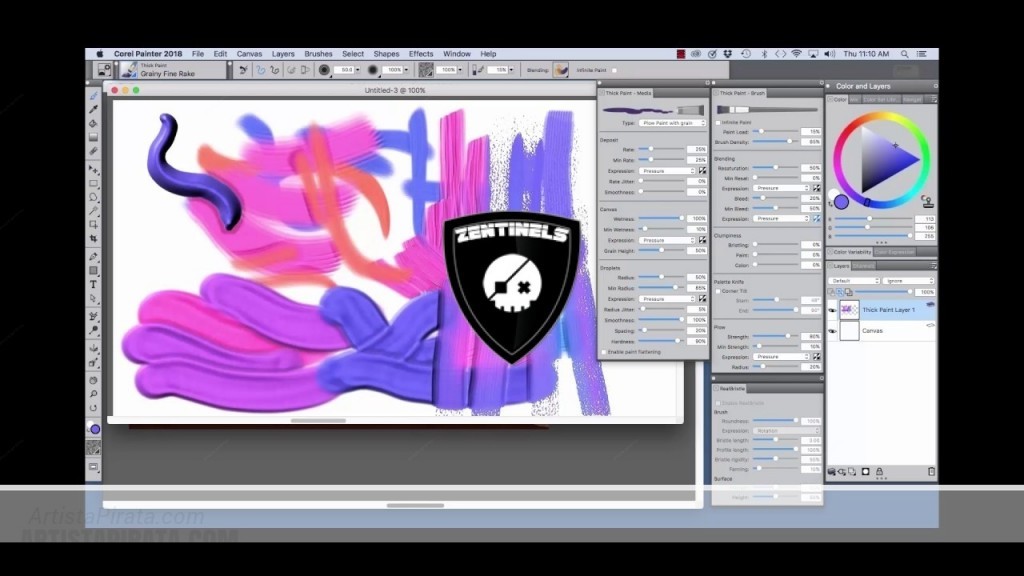Image resolution: width=1024 pixels, height=576 pixels.
Task: Select the Rotate Page tool
Action: click(93, 408)
